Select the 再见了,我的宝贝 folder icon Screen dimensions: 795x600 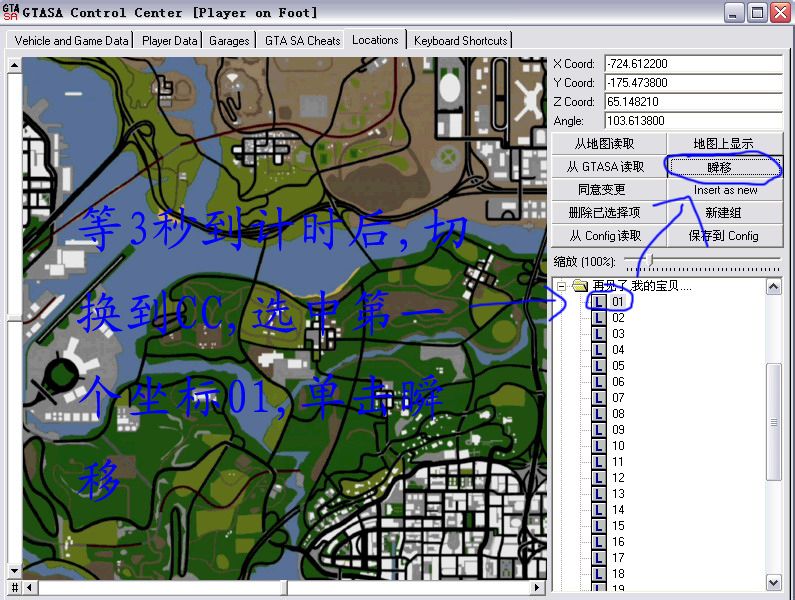[x=580, y=286]
